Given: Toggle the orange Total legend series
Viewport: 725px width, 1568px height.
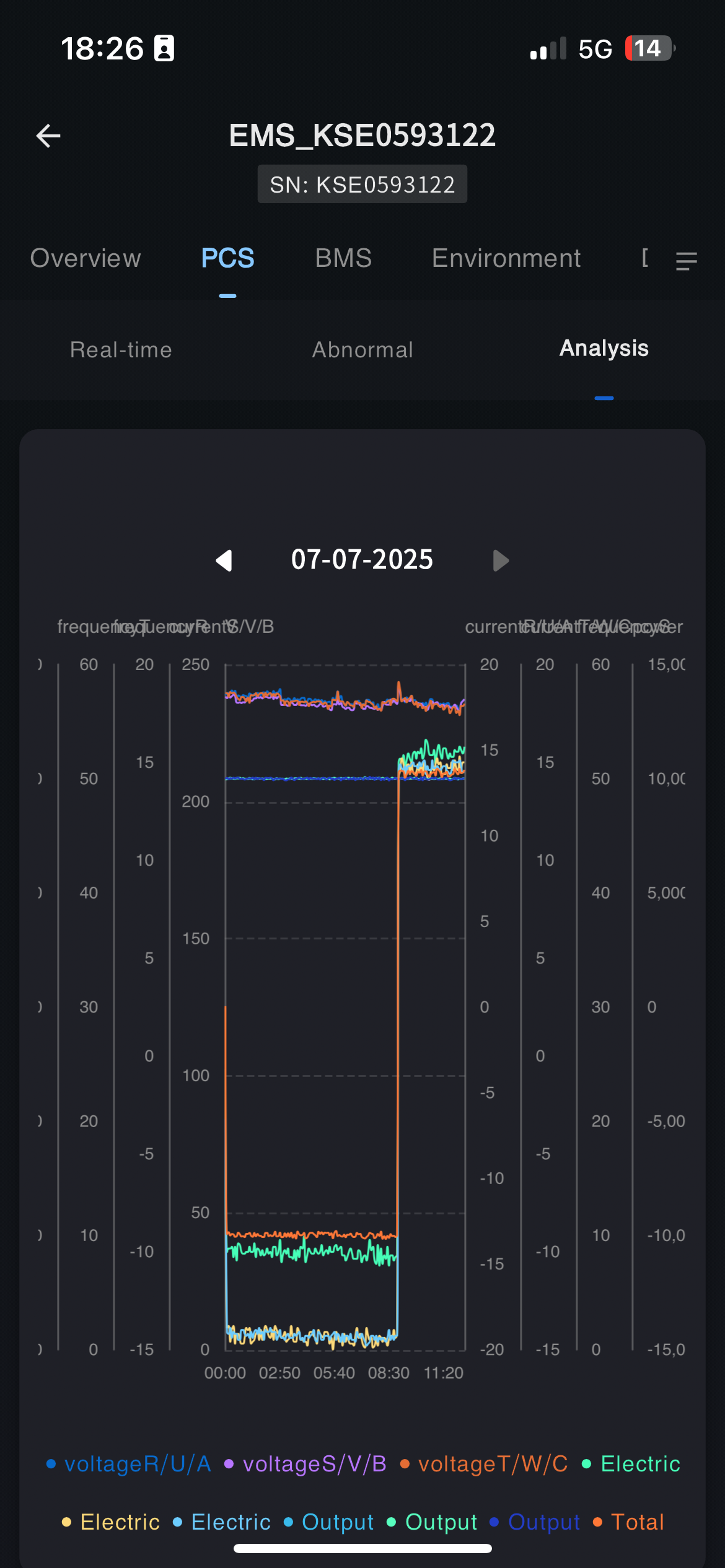Looking at the screenshot, I should tap(628, 1522).
